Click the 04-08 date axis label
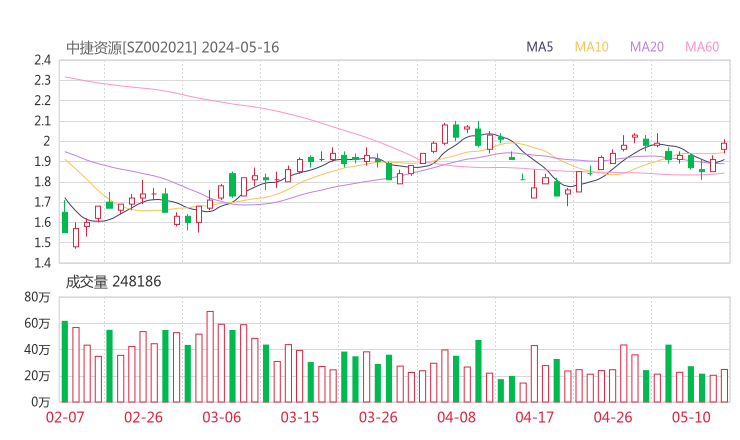The height and width of the screenshot is (440, 740). tap(456, 417)
